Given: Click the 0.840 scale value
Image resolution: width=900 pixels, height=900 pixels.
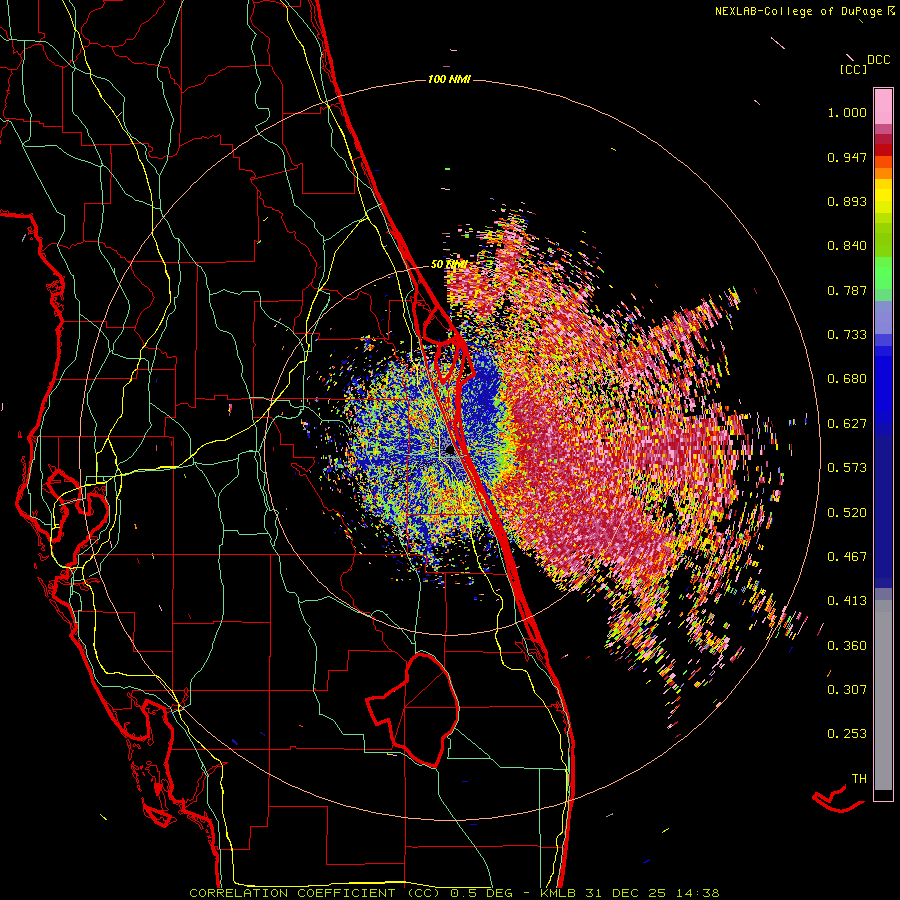Looking at the screenshot, I should pos(847,246).
